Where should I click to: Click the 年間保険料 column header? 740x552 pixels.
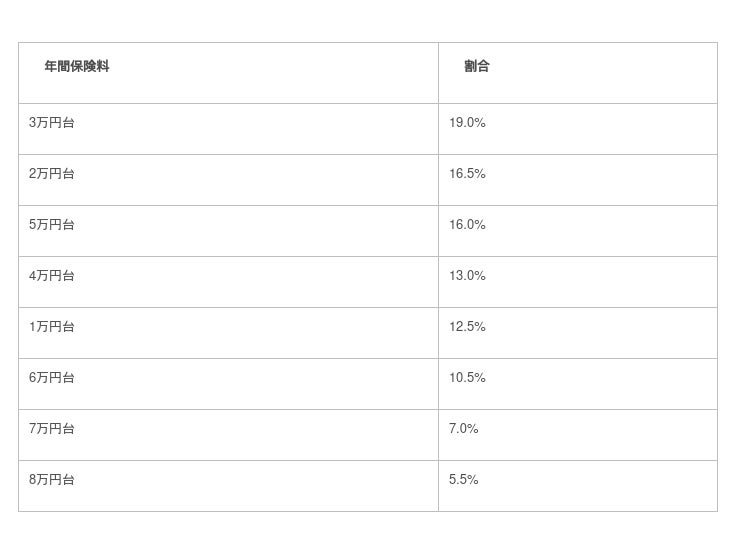[77, 67]
